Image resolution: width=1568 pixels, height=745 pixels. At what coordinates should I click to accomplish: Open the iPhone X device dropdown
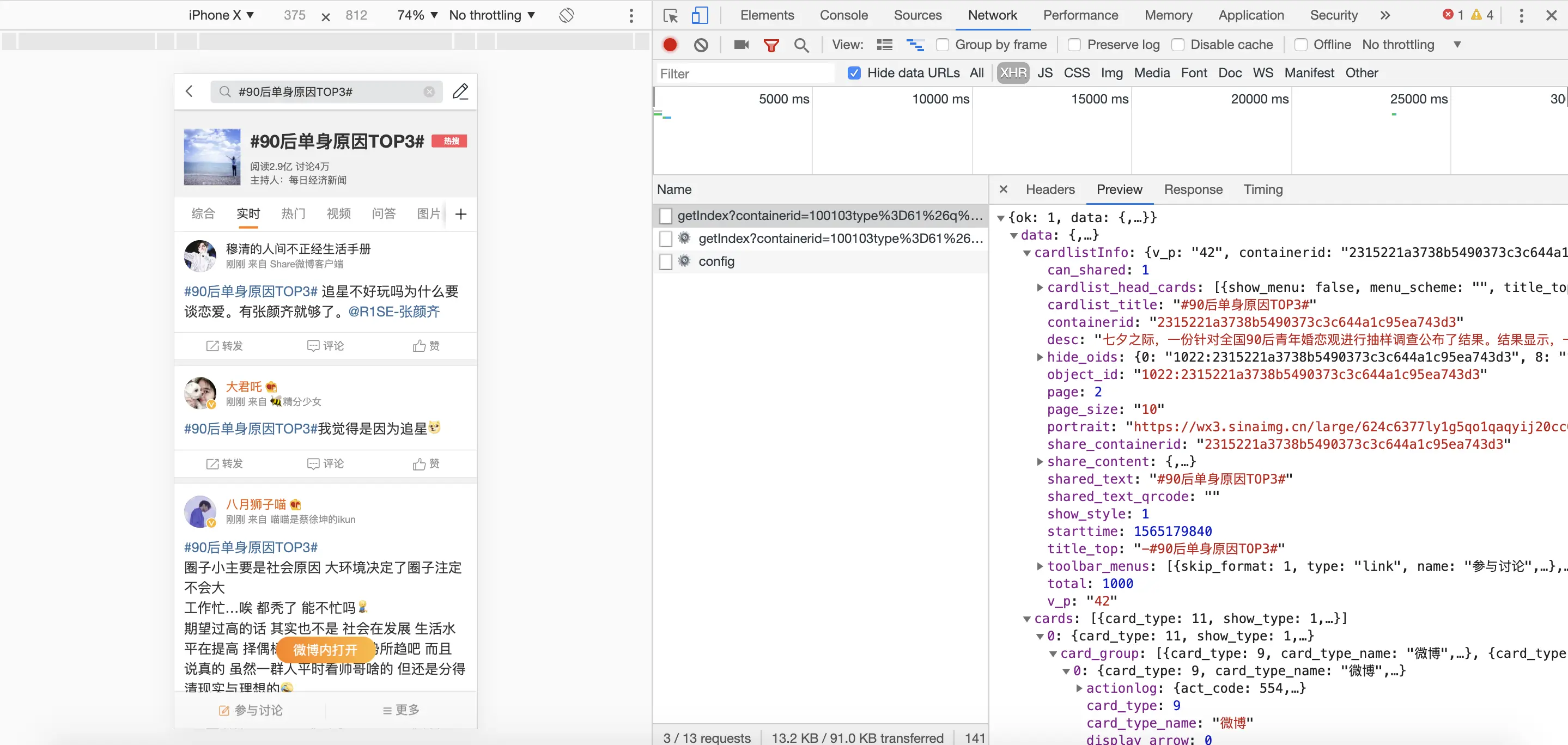point(221,15)
